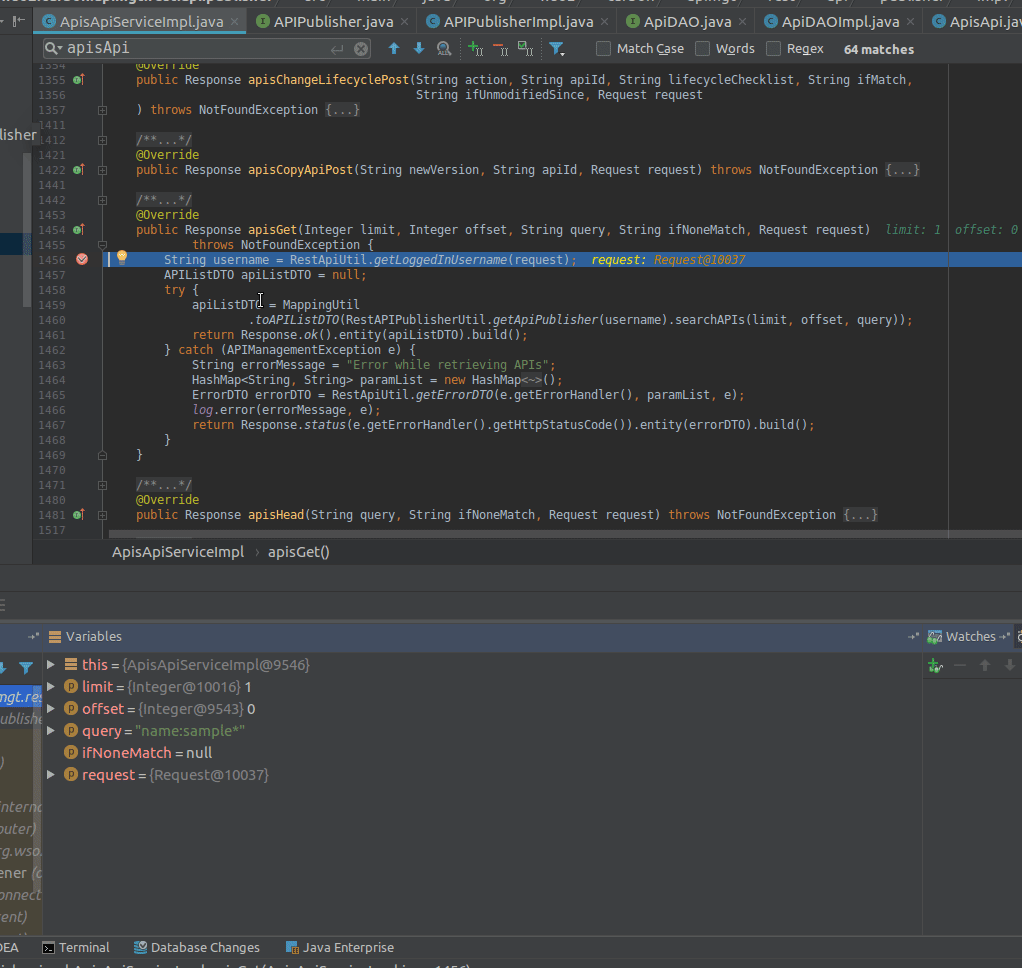Click breakpoint marker on line 1456
1022x968 pixels.
tap(82, 259)
